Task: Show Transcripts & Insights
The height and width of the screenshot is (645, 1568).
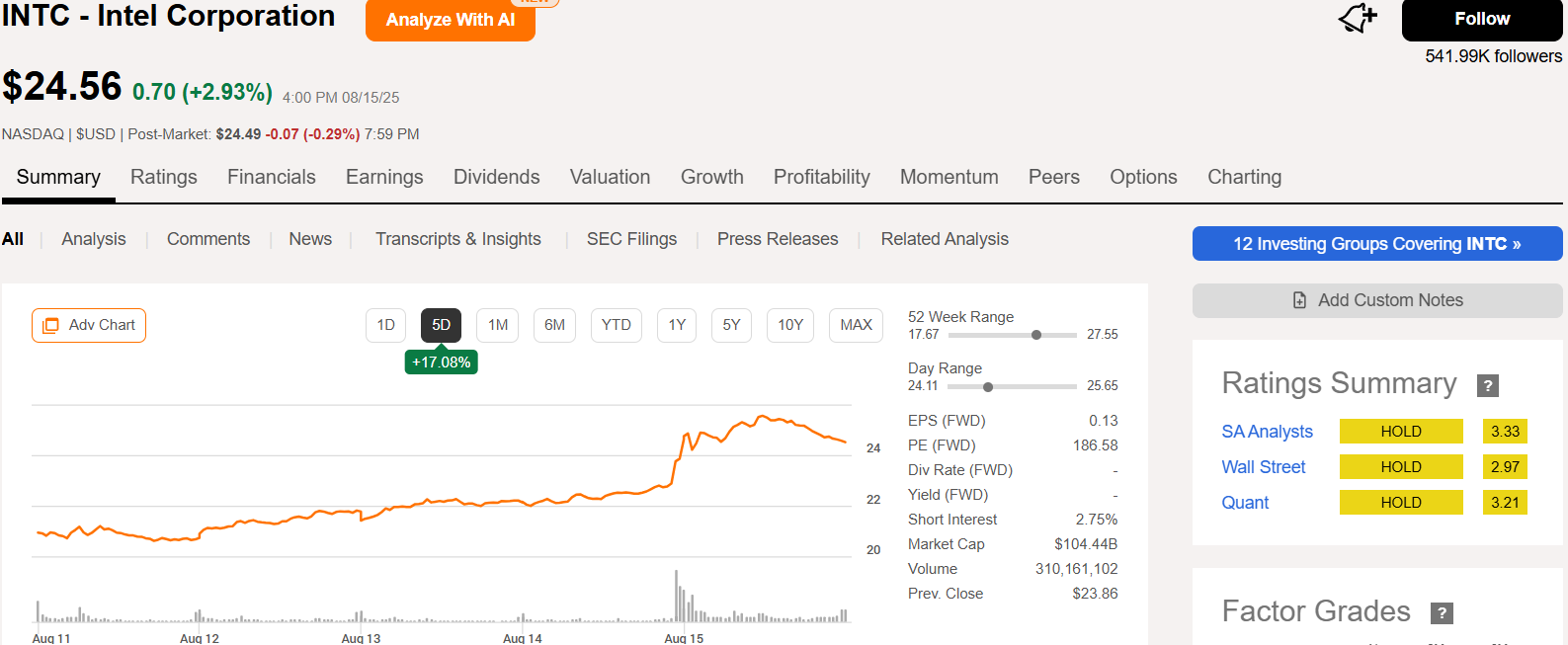Action: pos(458,239)
